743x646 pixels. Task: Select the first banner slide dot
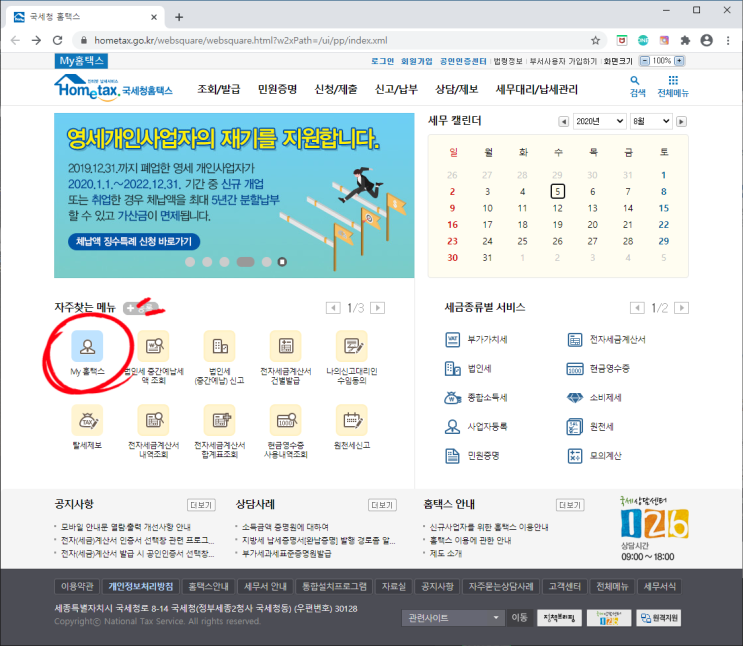190,262
